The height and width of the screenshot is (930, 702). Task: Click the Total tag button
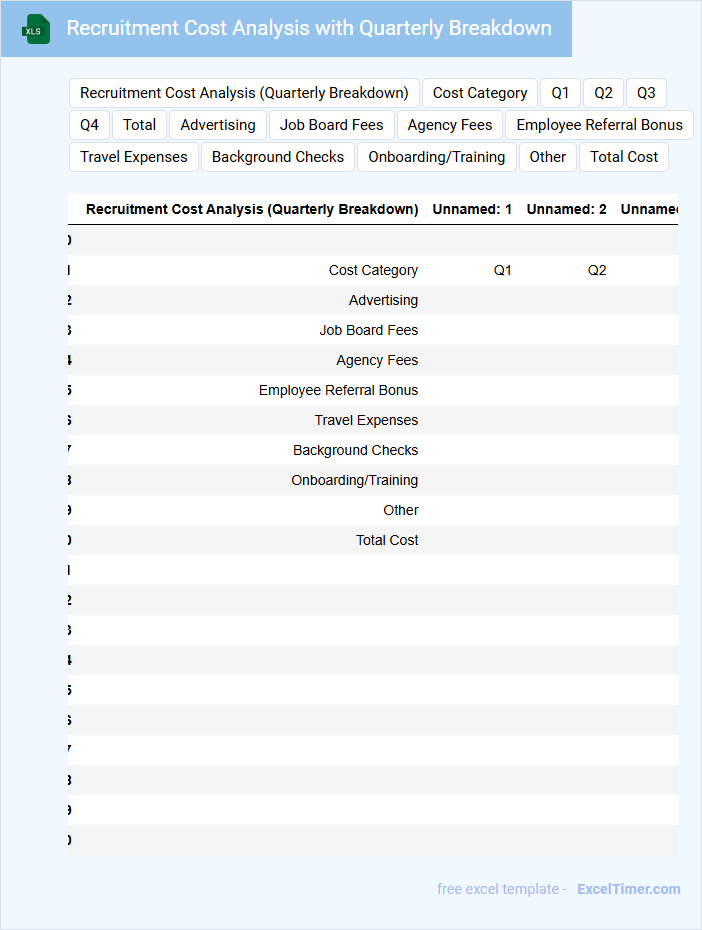click(x=140, y=125)
